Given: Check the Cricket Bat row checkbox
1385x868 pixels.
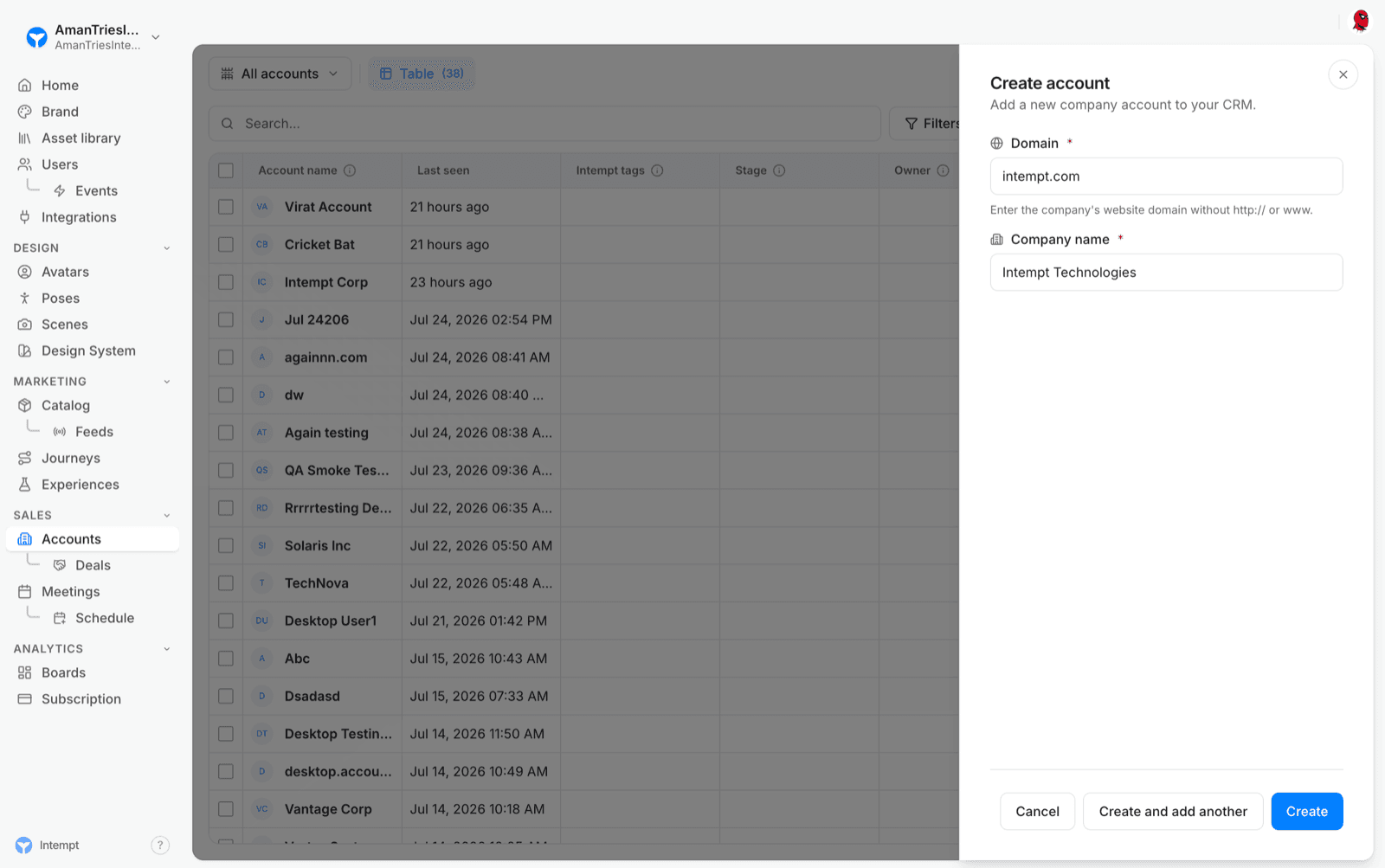Looking at the screenshot, I should coord(226,245).
